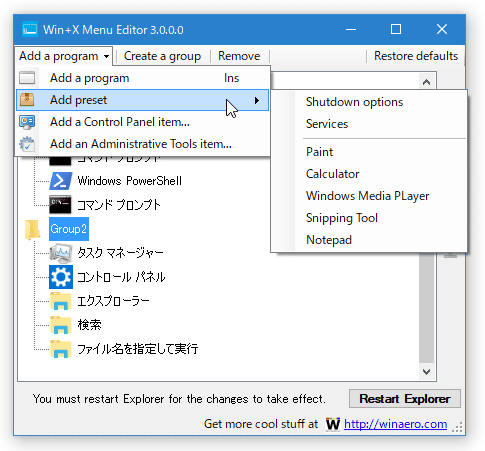Choose Add a Control Panel item...
The width and height of the screenshot is (485, 451).
tap(143, 122)
